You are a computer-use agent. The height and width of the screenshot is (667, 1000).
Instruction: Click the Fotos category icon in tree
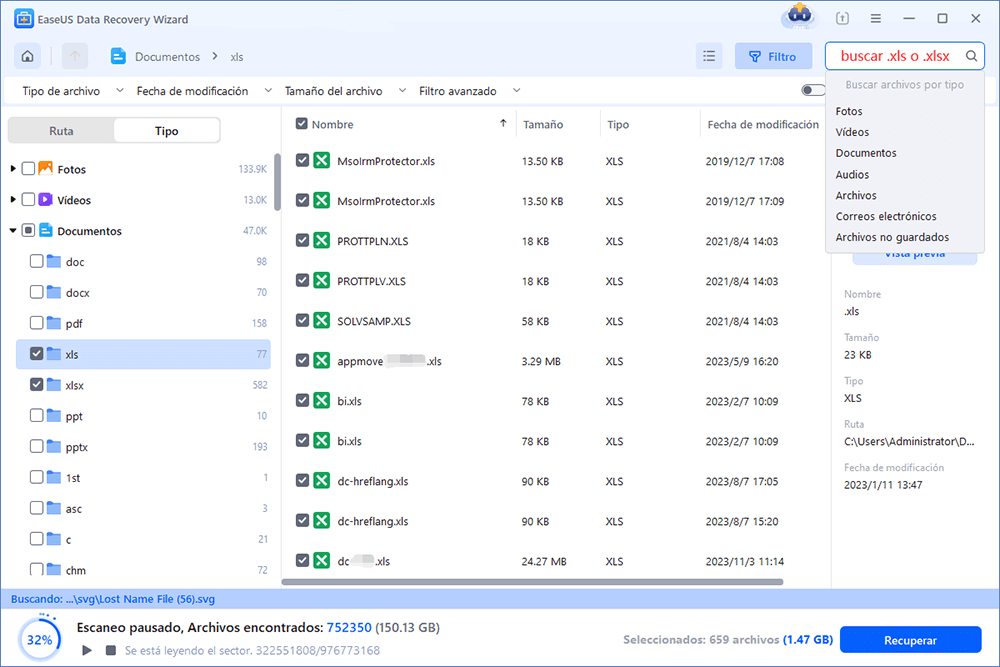click(45, 168)
